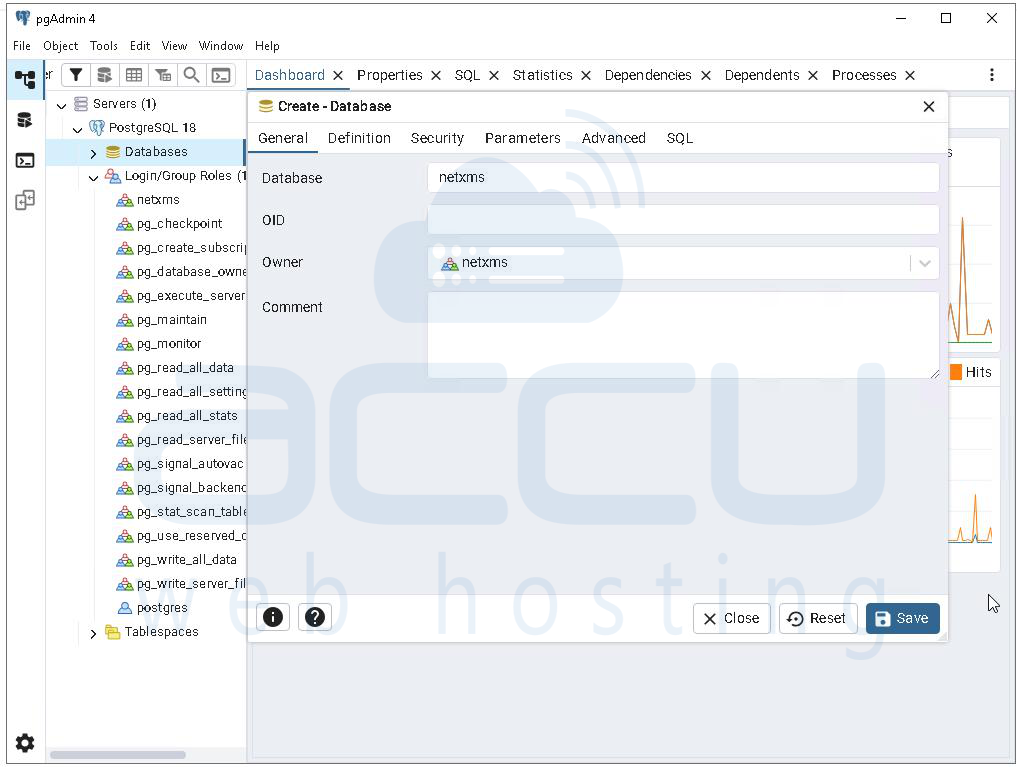This screenshot has height=767, width=1017.
Task: Open the Dashboard tab
Action: (289, 75)
